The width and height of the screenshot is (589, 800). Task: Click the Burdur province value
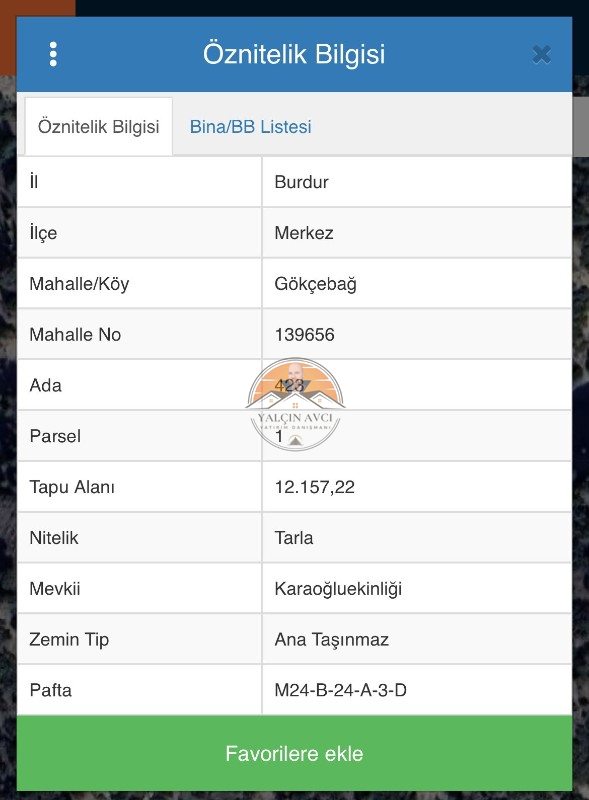click(x=302, y=182)
